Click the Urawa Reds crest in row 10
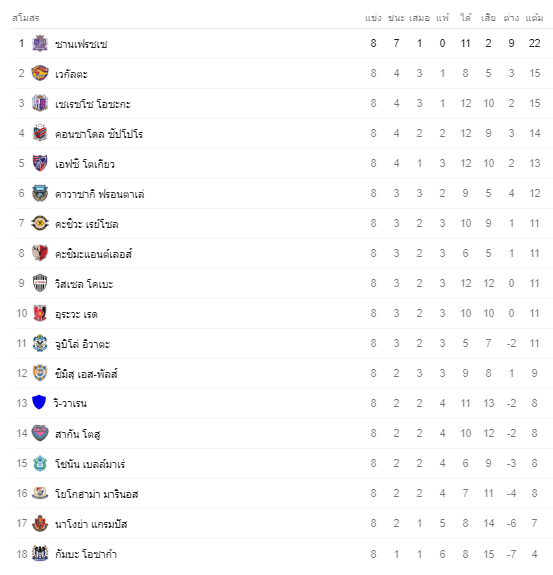 click(40, 313)
